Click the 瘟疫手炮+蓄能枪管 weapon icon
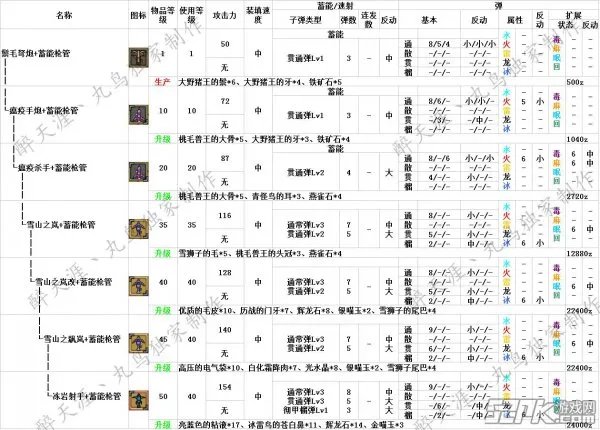Image resolution: width=600 pixels, height=430 pixels. click(x=138, y=114)
